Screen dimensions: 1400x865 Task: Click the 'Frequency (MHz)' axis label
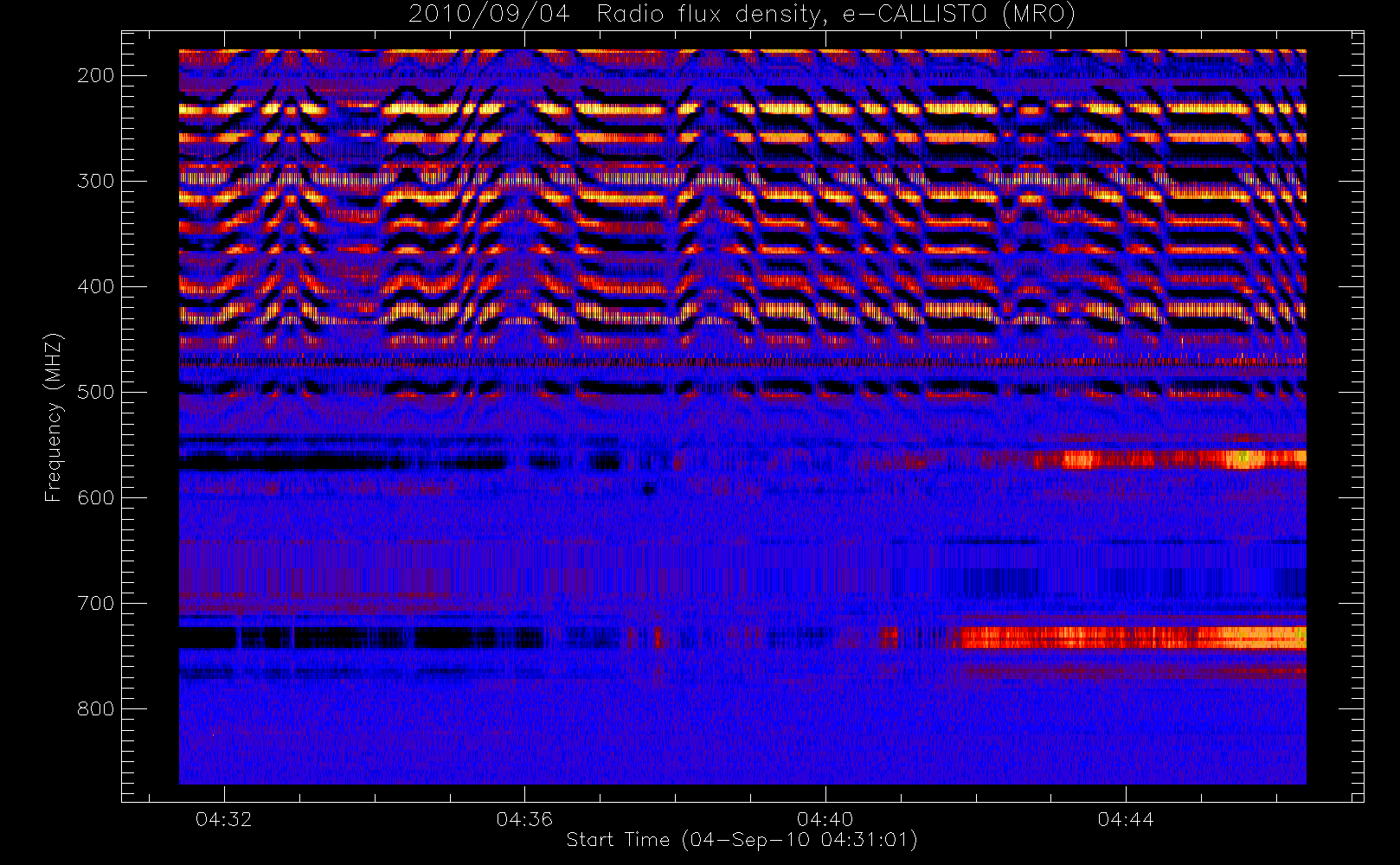[x=54, y=418]
